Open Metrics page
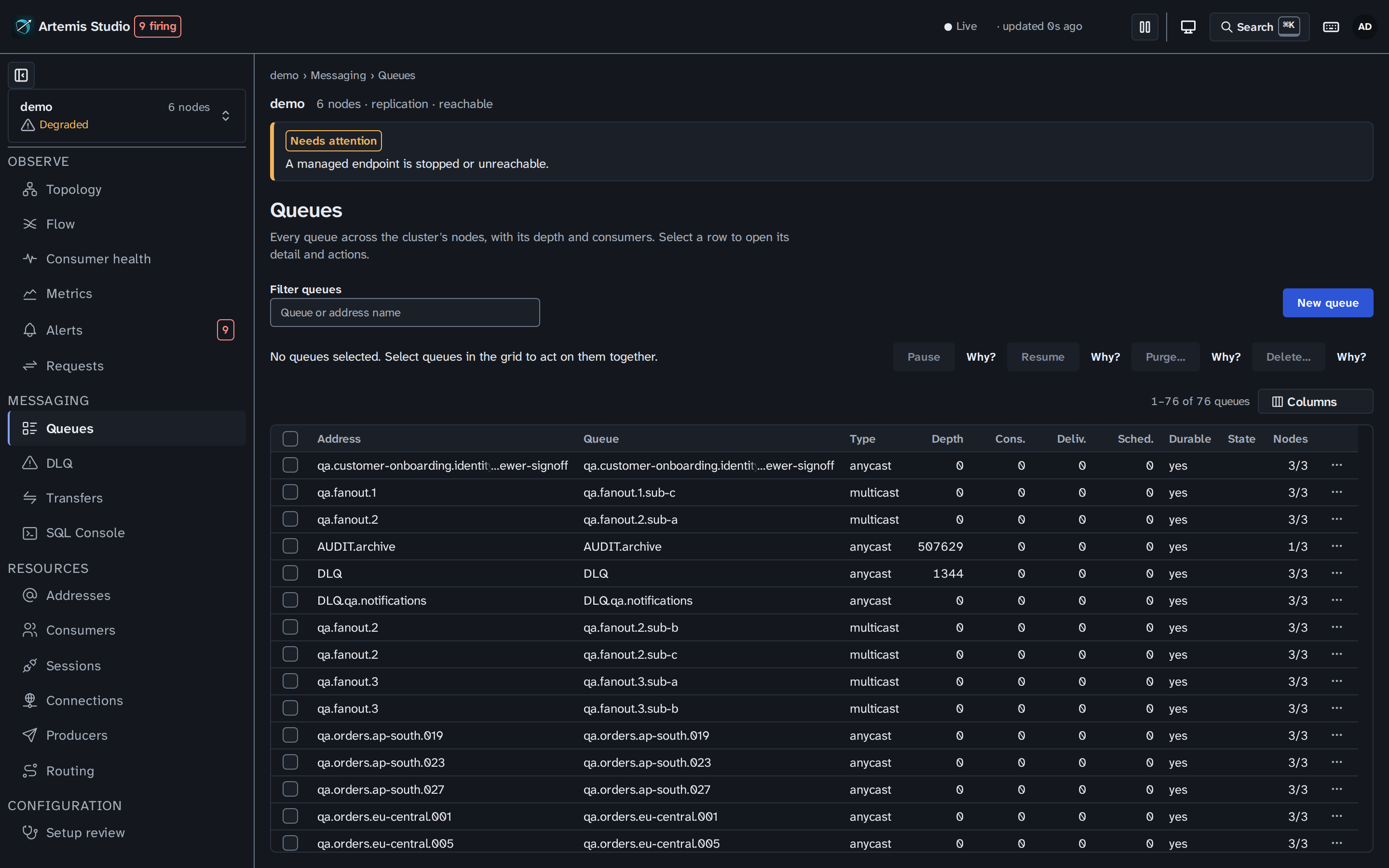This screenshot has width=1389, height=868. click(127, 293)
